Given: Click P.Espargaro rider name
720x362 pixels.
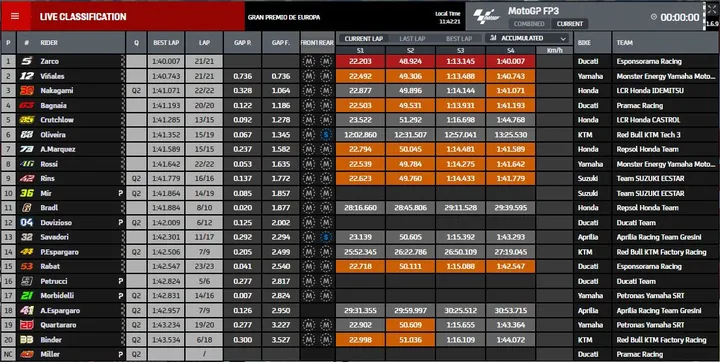Looking at the screenshot, I should click(59, 252).
